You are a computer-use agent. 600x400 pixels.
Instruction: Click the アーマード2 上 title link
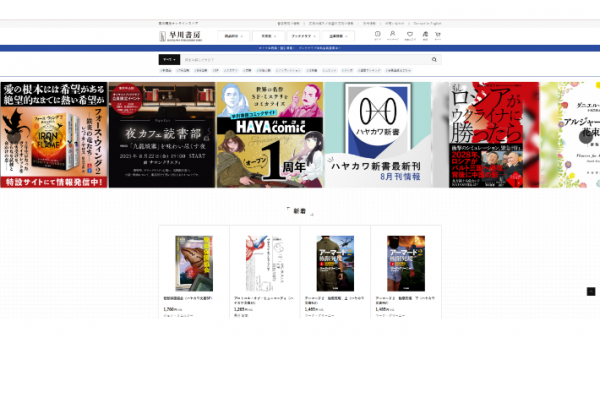tap(334, 300)
